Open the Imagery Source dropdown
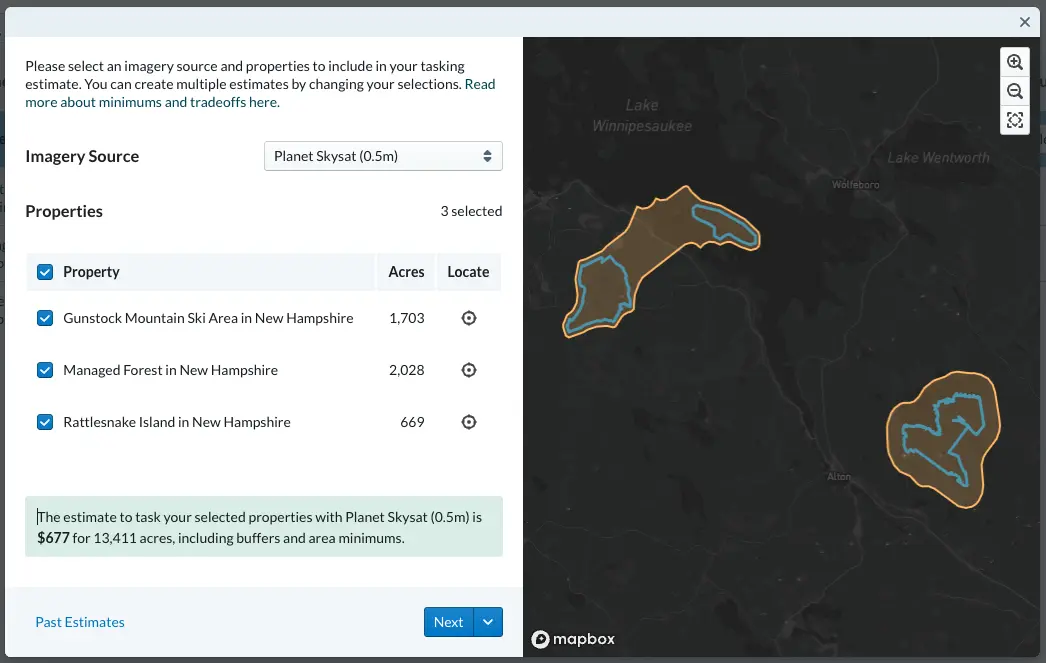Viewport: 1046px width, 663px height. point(383,156)
